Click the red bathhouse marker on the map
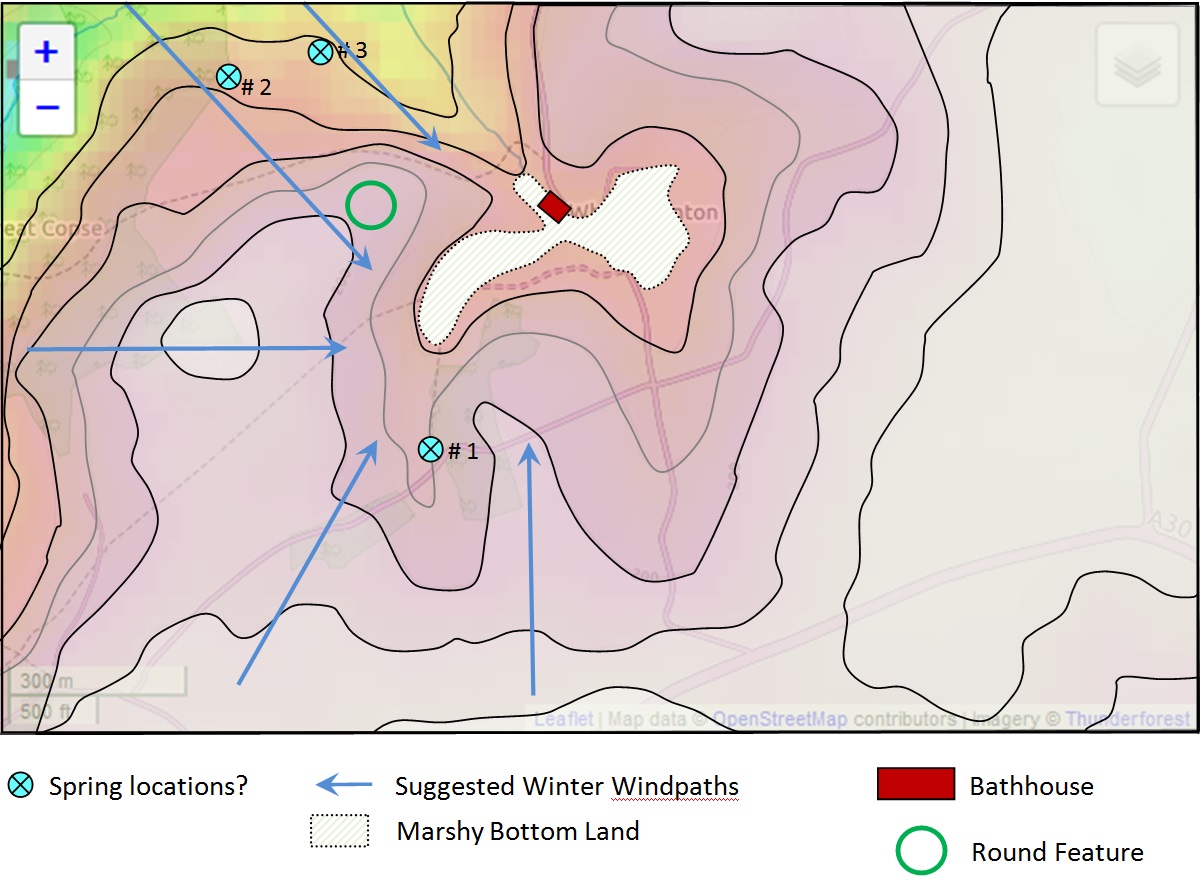The image size is (1202, 883). [x=554, y=206]
